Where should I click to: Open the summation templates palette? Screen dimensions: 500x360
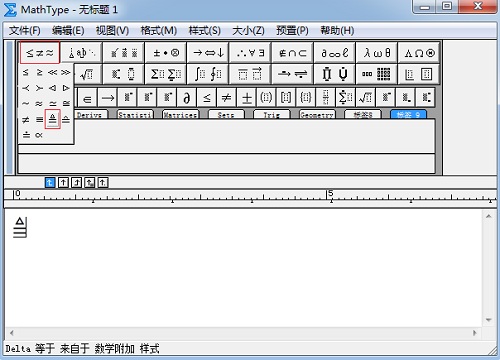166,74
